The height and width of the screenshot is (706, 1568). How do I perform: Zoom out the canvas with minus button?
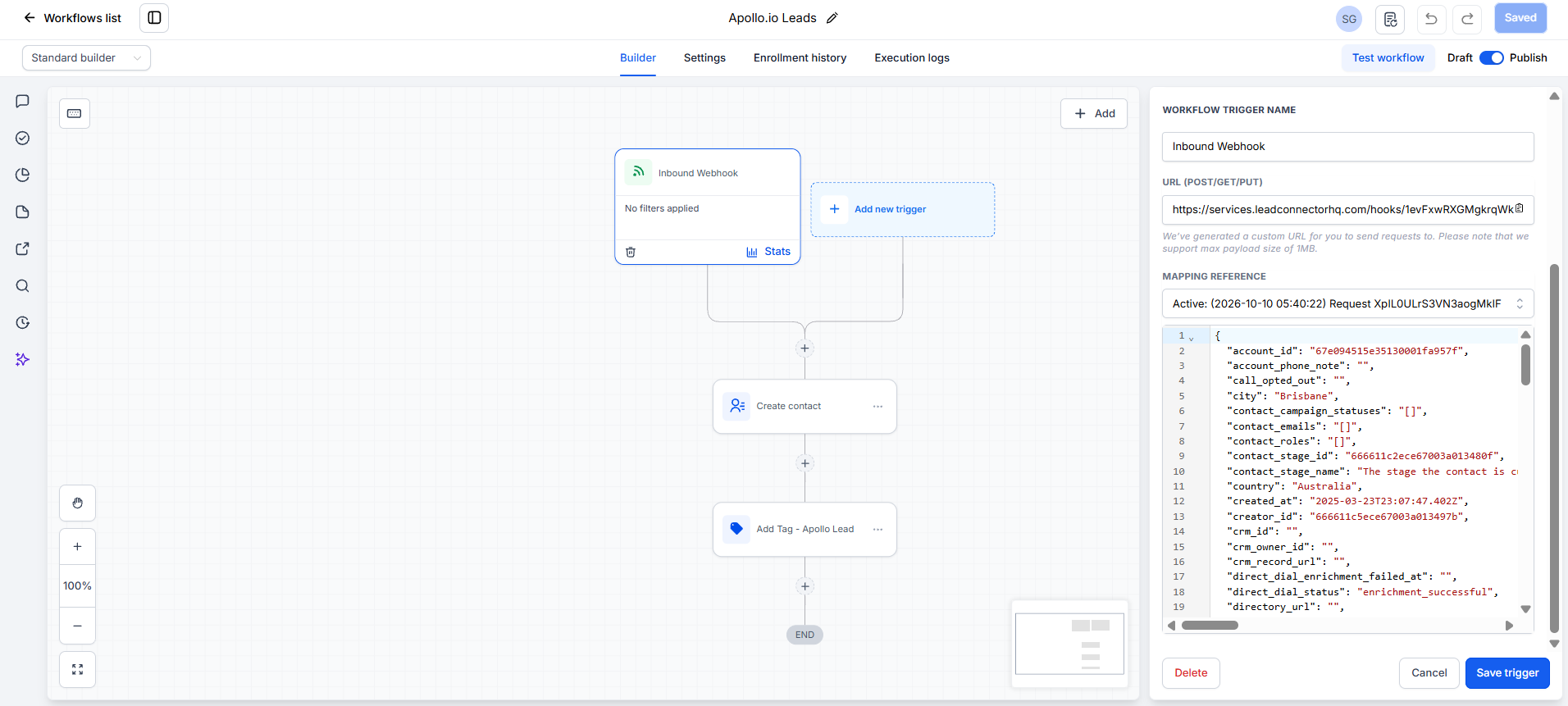pyautogui.click(x=78, y=626)
